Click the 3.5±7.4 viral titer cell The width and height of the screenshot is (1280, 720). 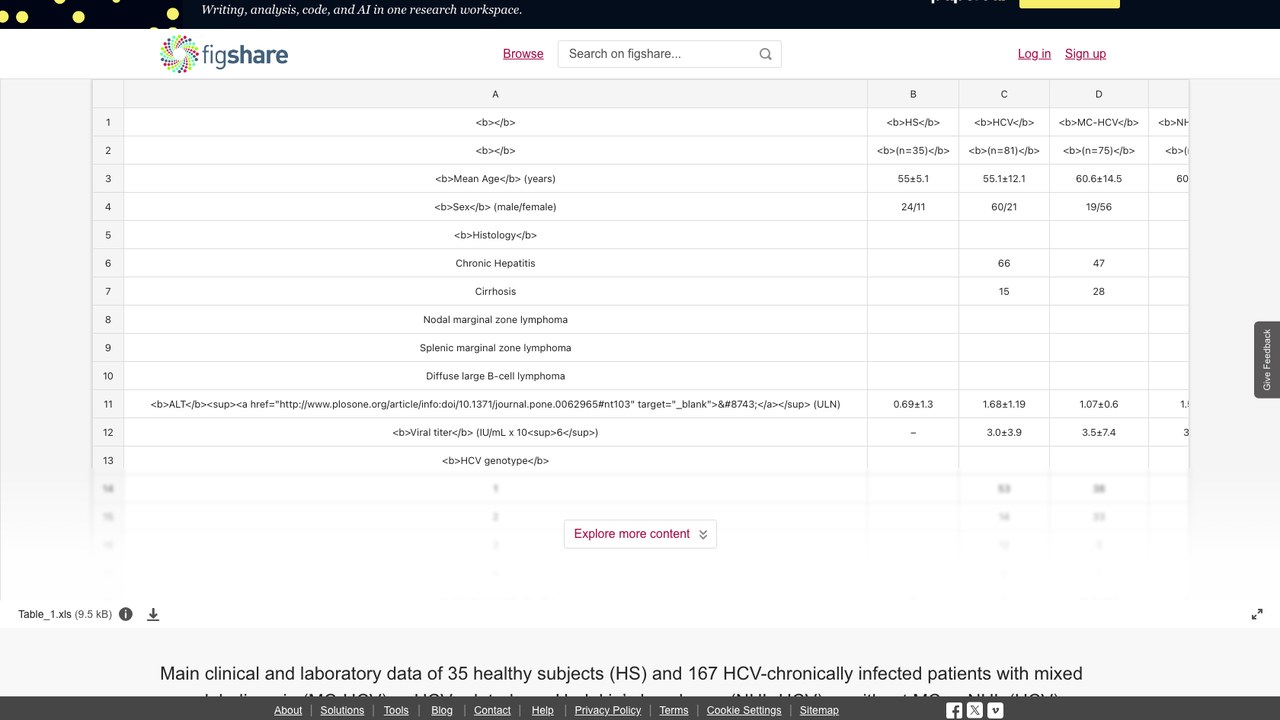click(x=1099, y=432)
